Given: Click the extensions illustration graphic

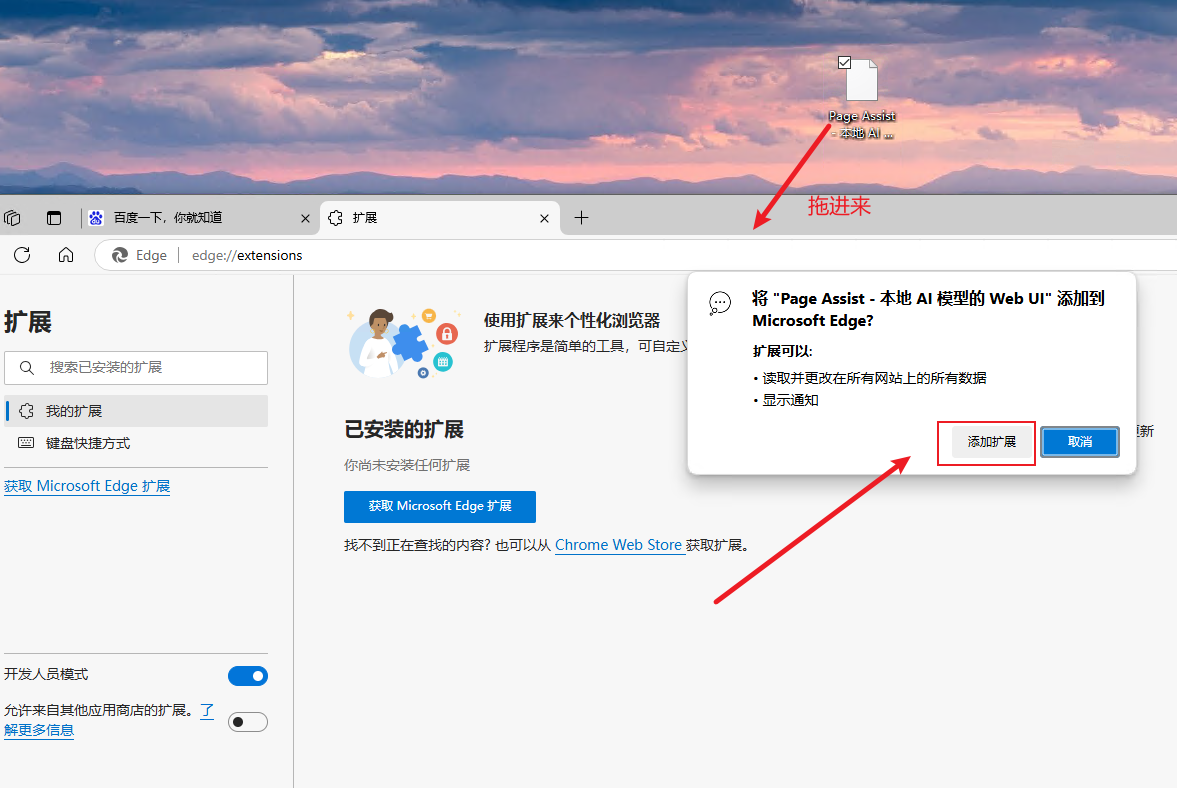Looking at the screenshot, I should click(403, 343).
